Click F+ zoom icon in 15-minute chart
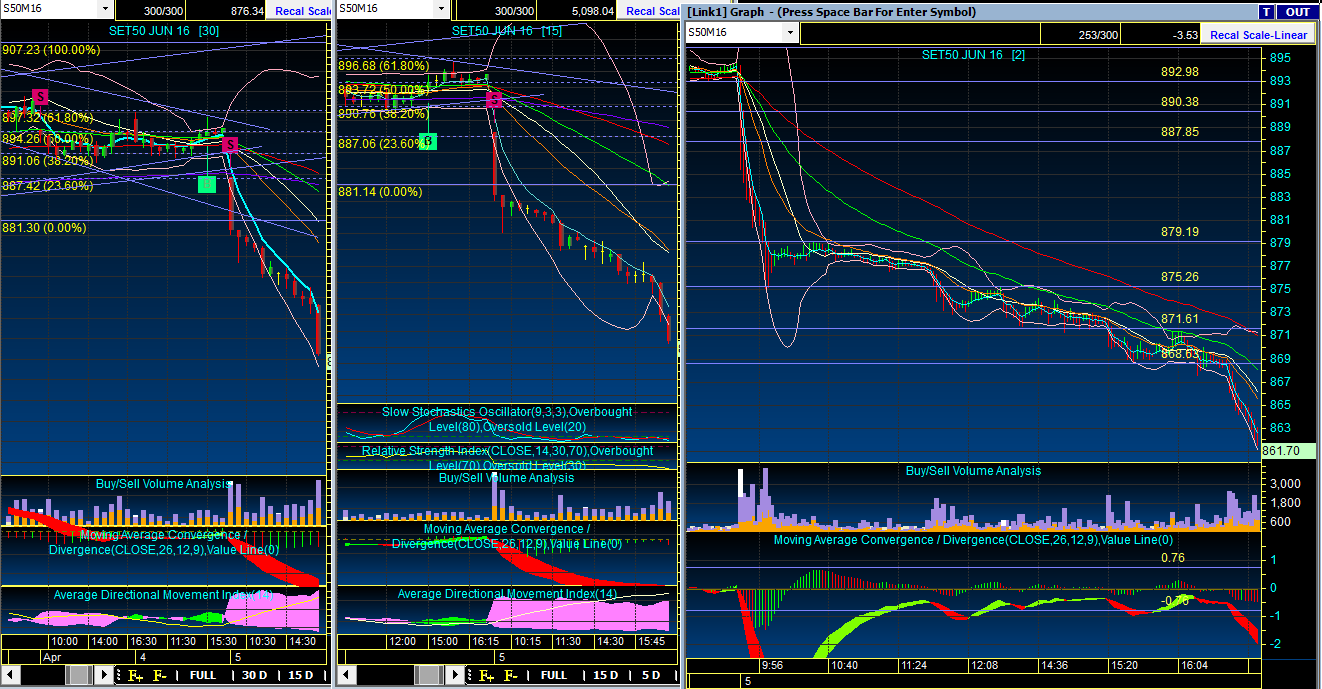This screenshot has height=689, width=1322. 486,676
